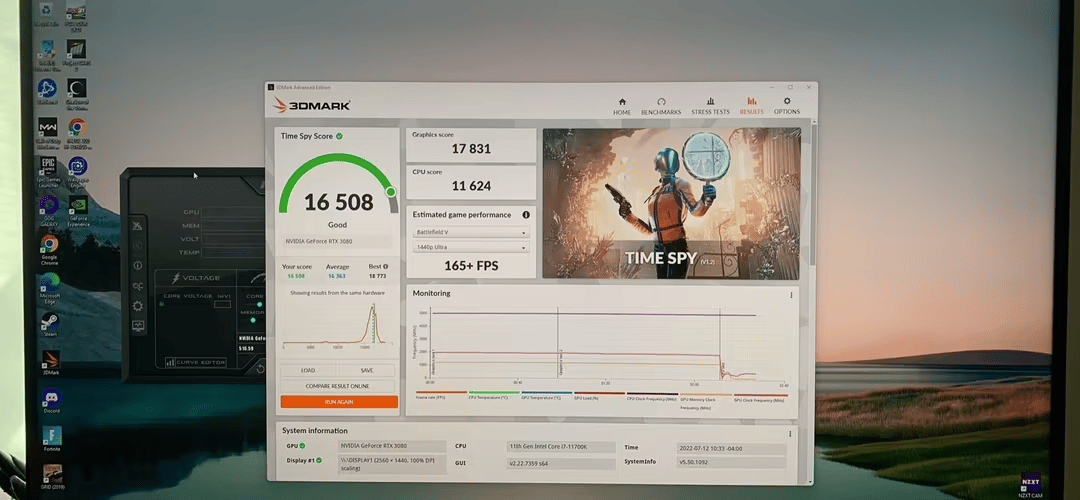Open the OPTIONS tab
This screenshot has height=500, width=1080.
787,106
